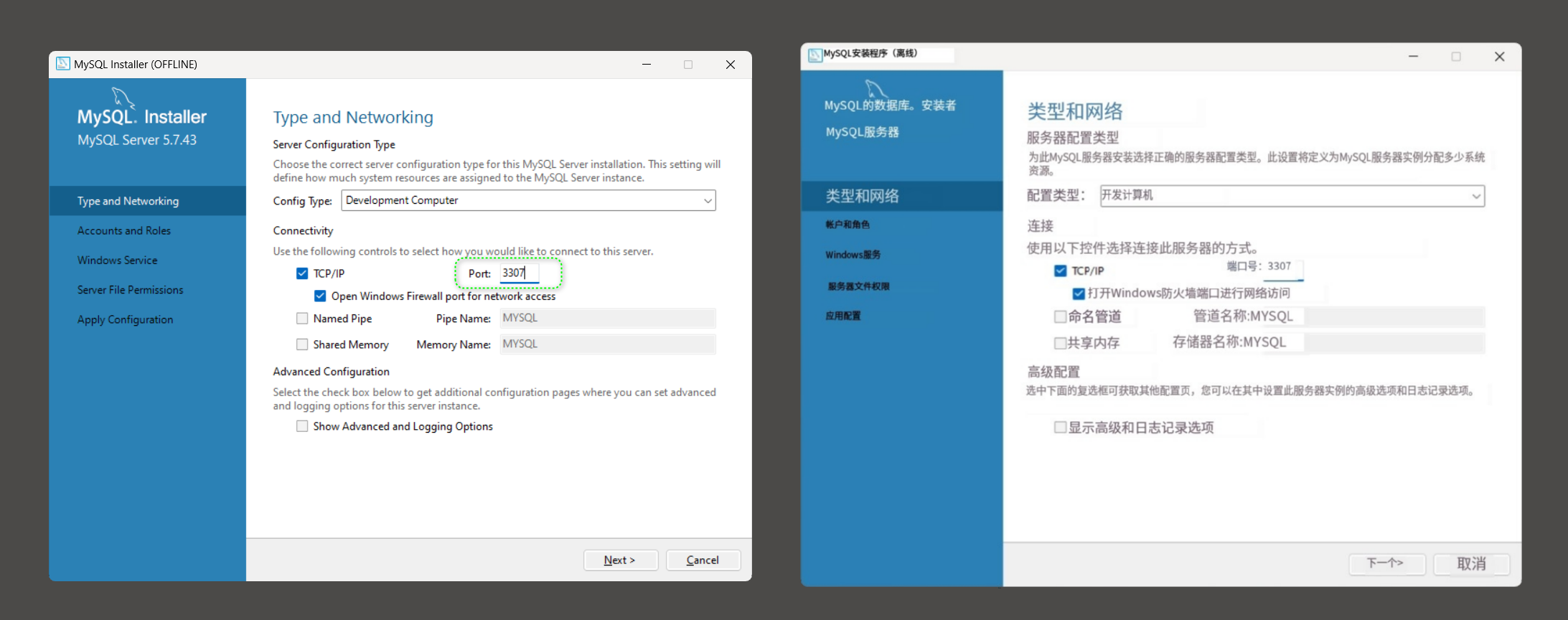
Task: Minimize the English MySQL Installer window
Action: coord(647,64)
